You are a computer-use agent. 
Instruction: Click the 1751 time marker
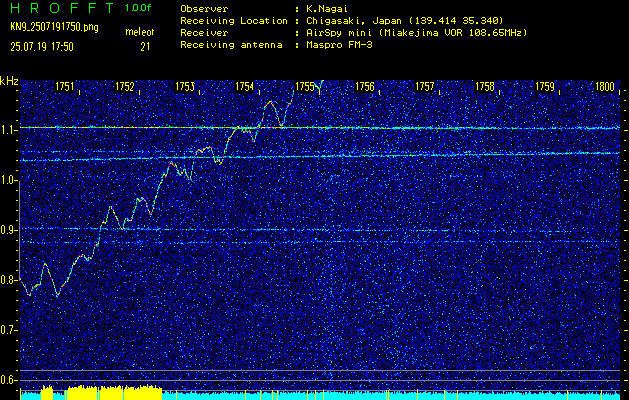pyautogui.click(x=65, y=86)
